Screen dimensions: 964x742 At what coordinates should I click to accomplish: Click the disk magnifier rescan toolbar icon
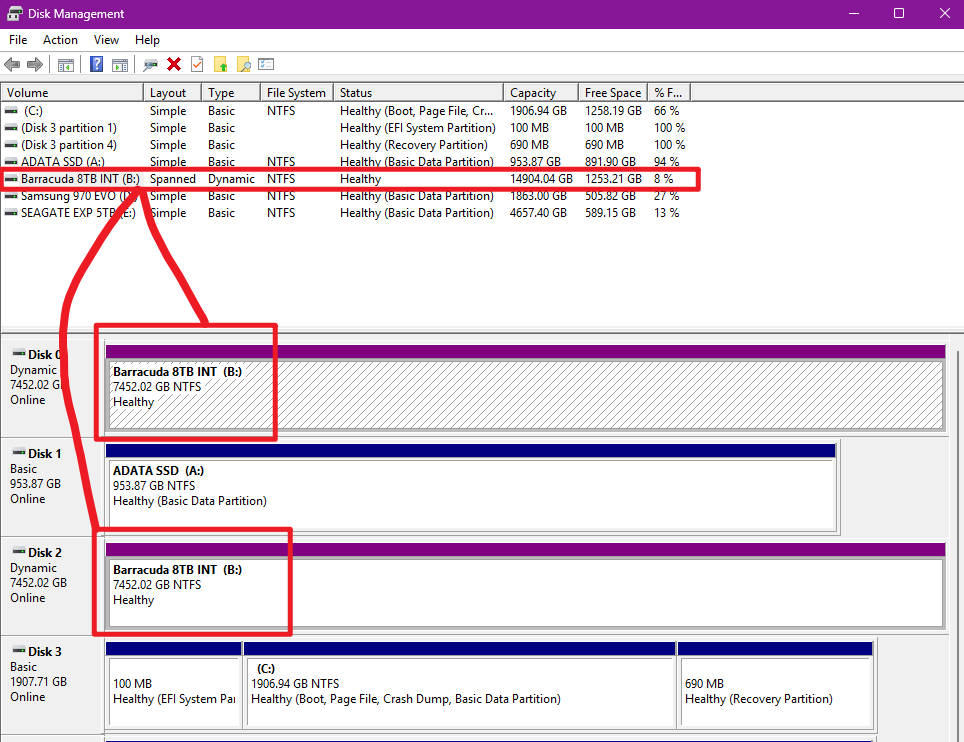pyautogui.click(x=151, y=64)
